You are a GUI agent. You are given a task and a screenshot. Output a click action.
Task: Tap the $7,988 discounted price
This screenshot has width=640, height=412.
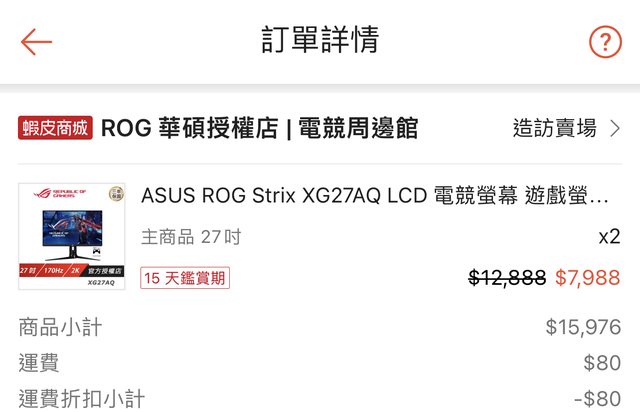pos(587,277)
